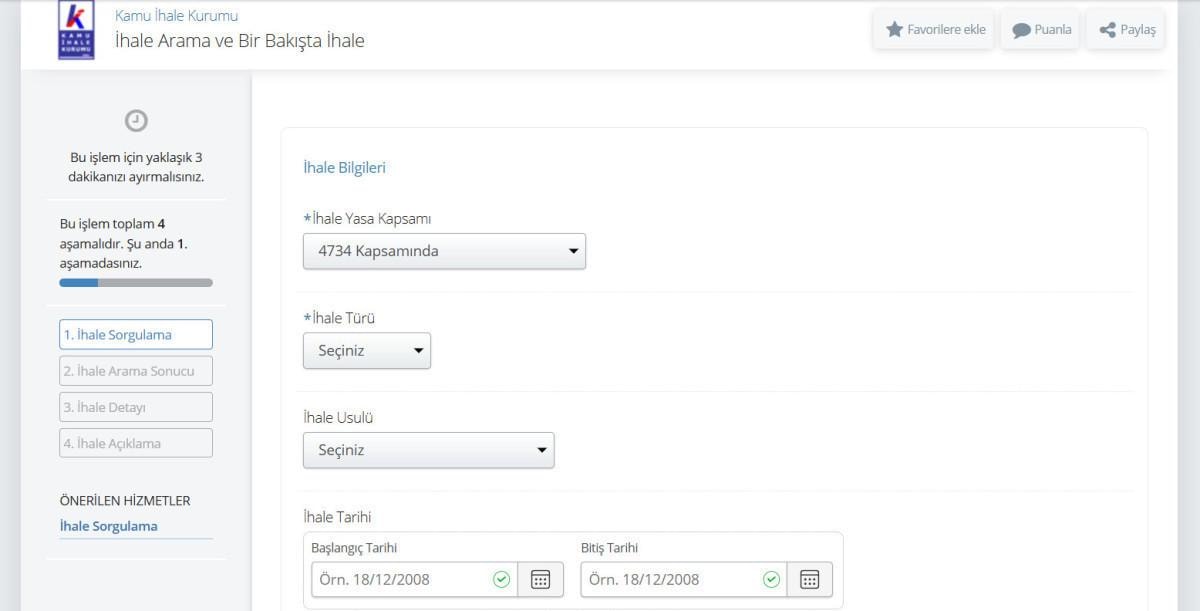Click the clock icon in sidebar
The image size is (1200, 611).
136,121
